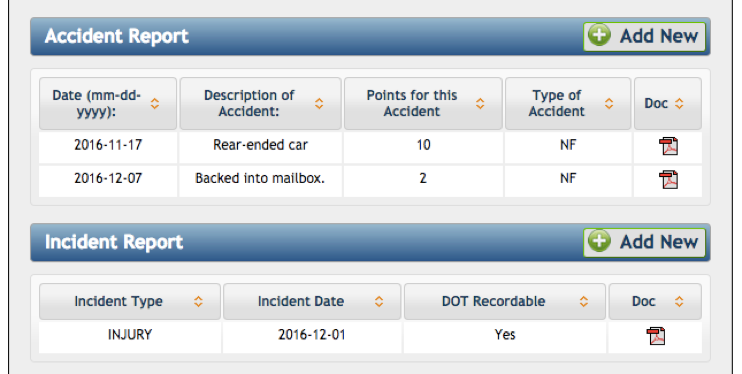
Task: Click the 2016-12-01 incident date cell
Action: (312, 335)
